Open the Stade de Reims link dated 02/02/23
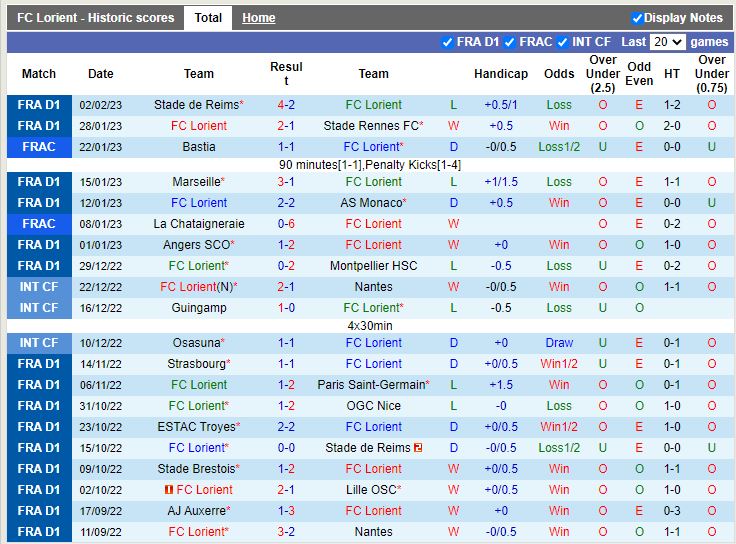 point(196,105)
